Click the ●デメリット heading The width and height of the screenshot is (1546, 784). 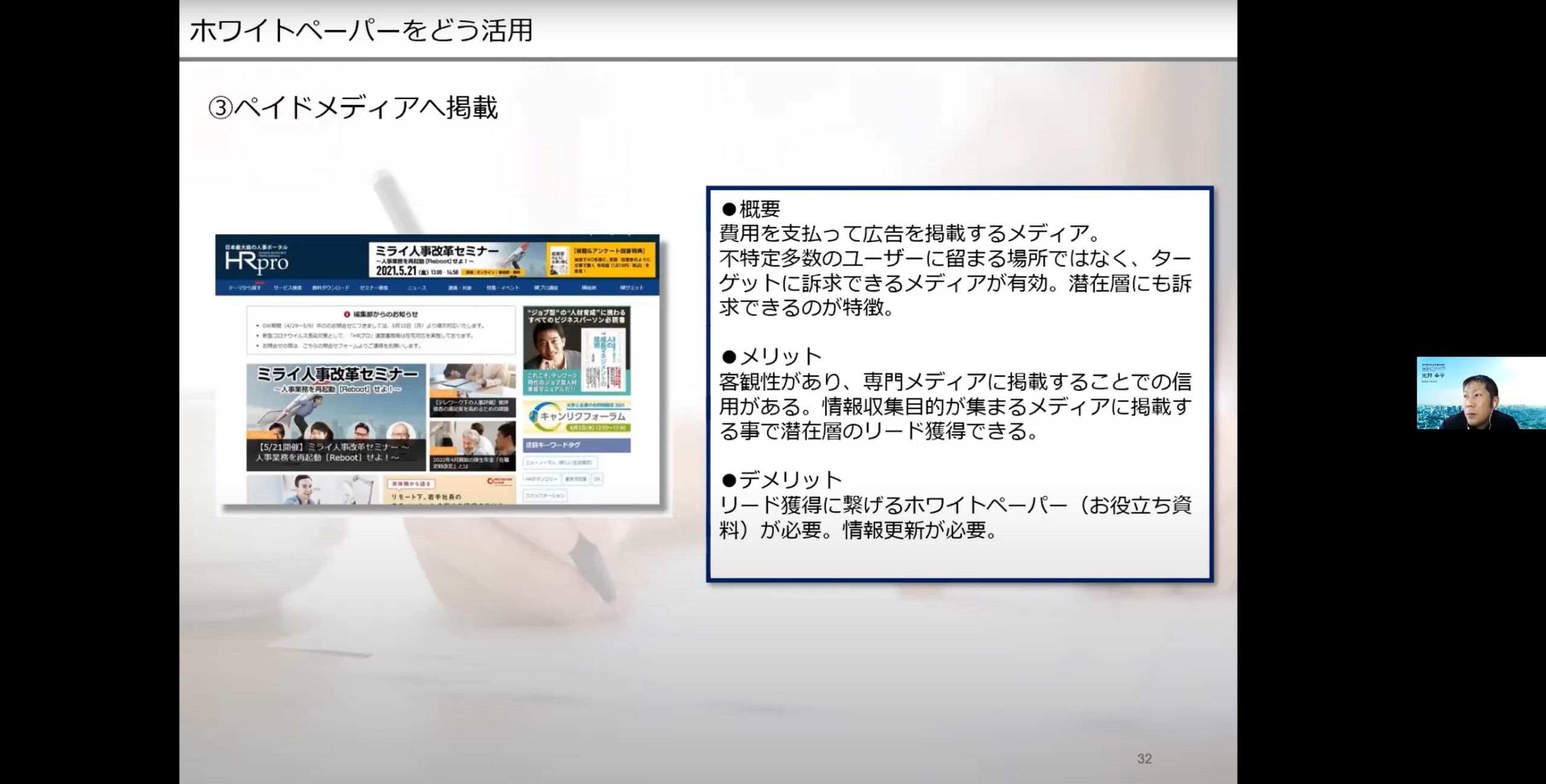781,480
